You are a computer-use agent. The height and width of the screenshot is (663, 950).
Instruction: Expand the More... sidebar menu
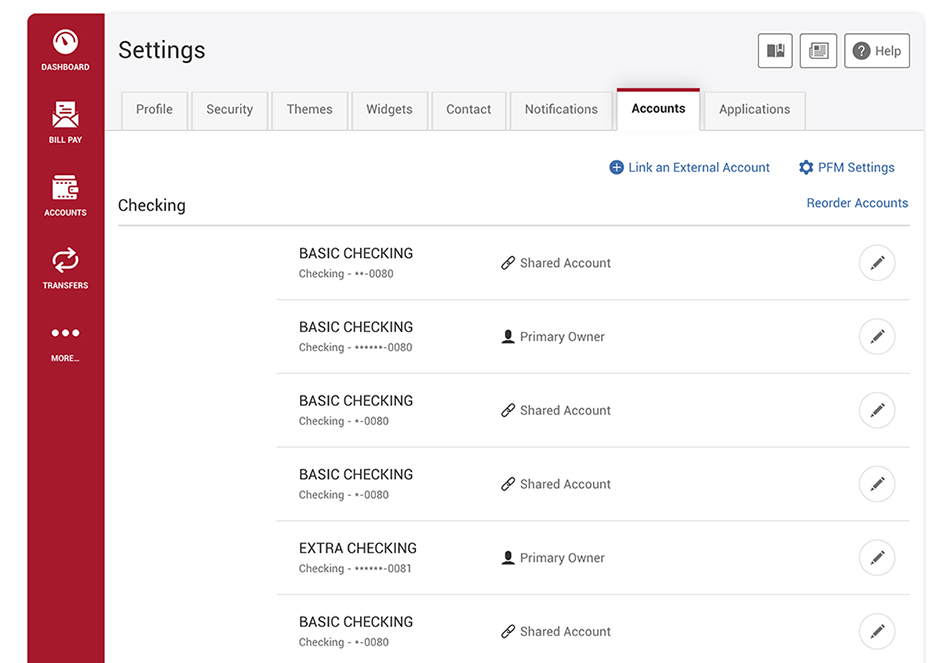65,344
